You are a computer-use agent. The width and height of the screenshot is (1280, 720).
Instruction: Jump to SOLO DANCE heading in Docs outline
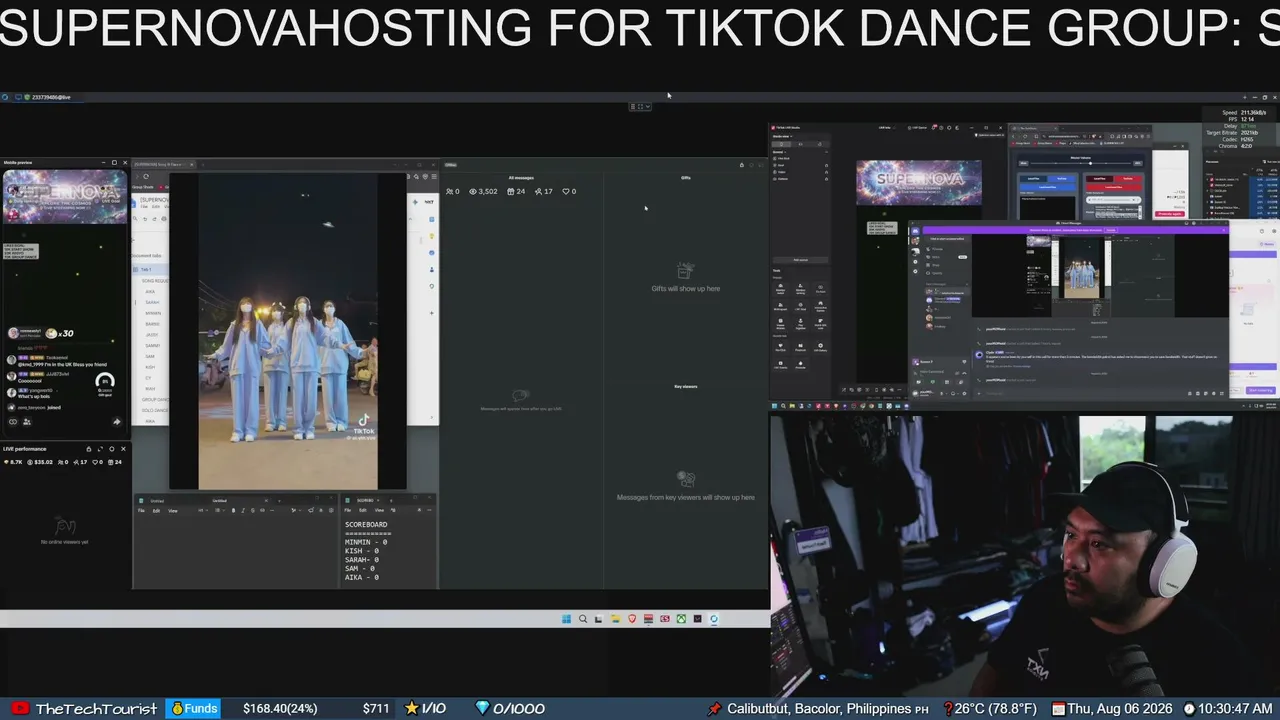[155, 411]
